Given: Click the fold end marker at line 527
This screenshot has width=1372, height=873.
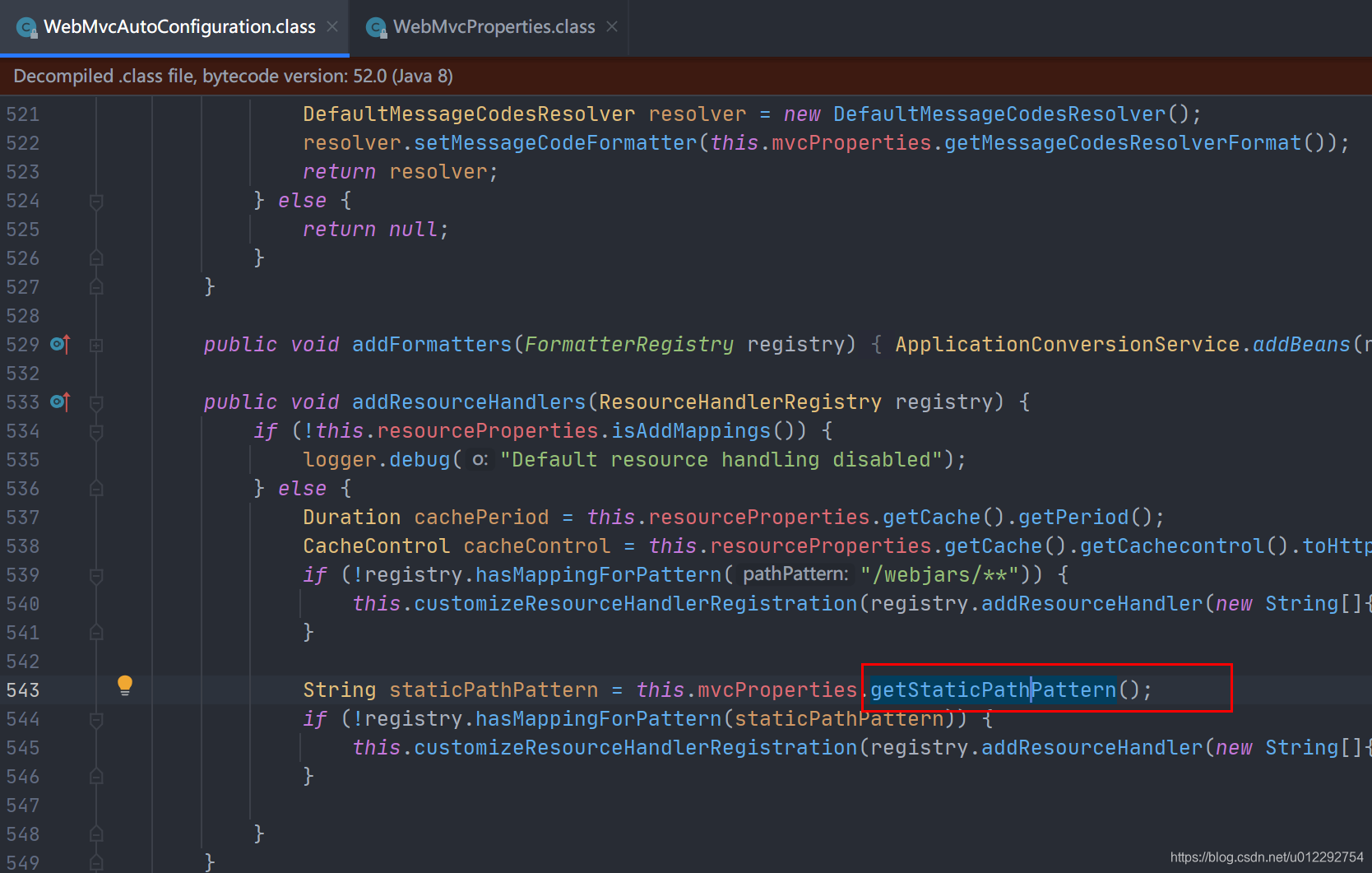Looking at the screenshot, I should 96,287.
